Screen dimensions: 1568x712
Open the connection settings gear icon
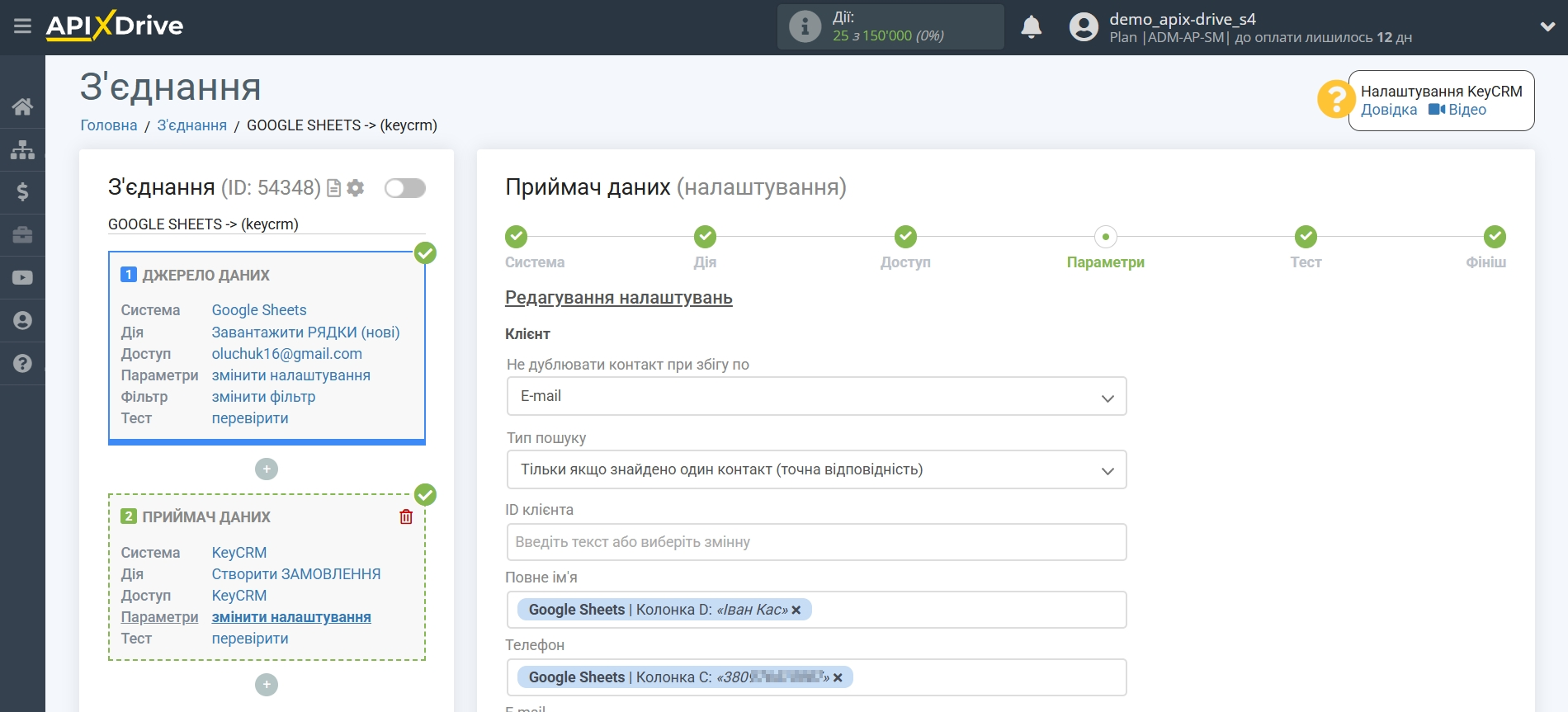[x=356, y=188]
